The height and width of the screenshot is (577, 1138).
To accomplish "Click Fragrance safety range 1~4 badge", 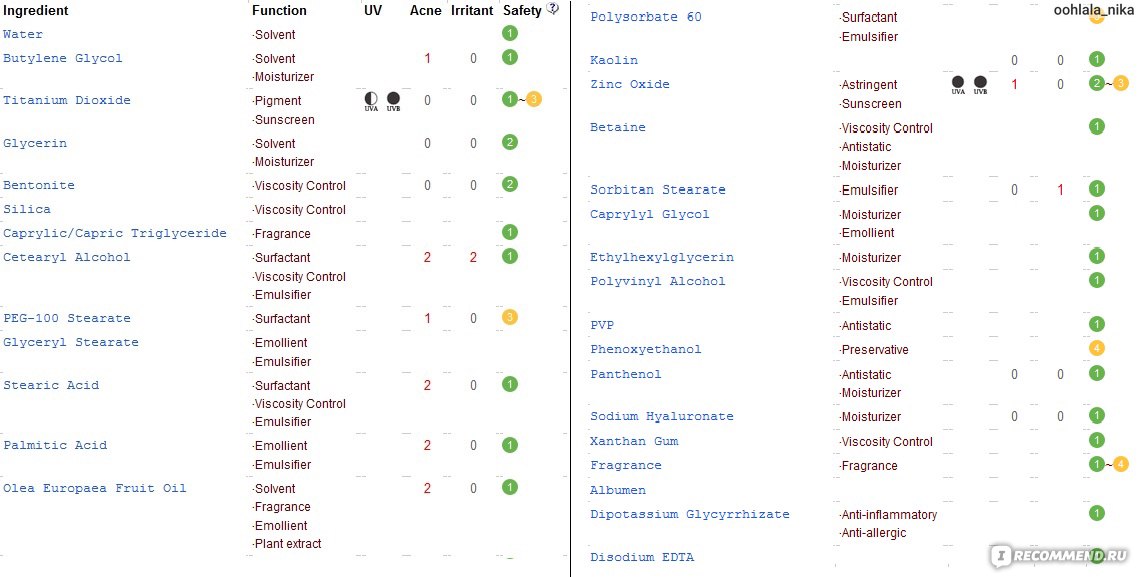I will 1109,464.
